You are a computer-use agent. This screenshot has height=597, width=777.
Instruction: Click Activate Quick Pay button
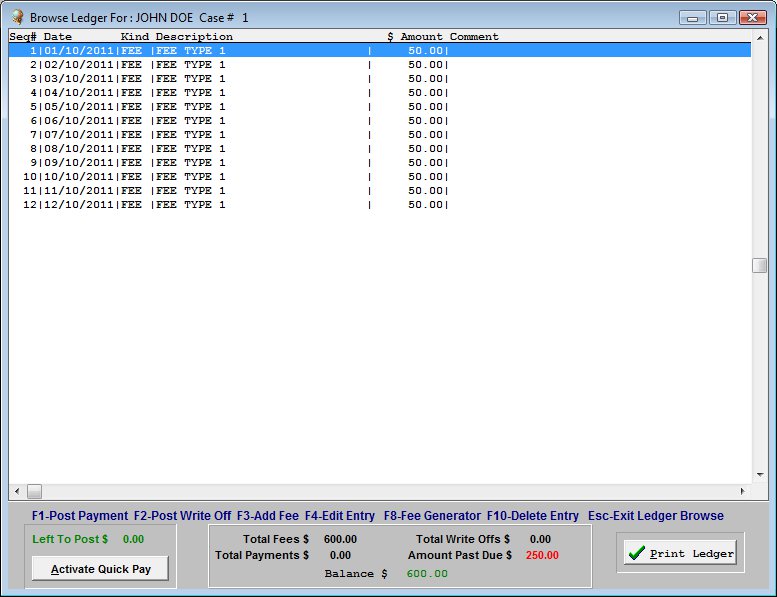coord(100,569)
